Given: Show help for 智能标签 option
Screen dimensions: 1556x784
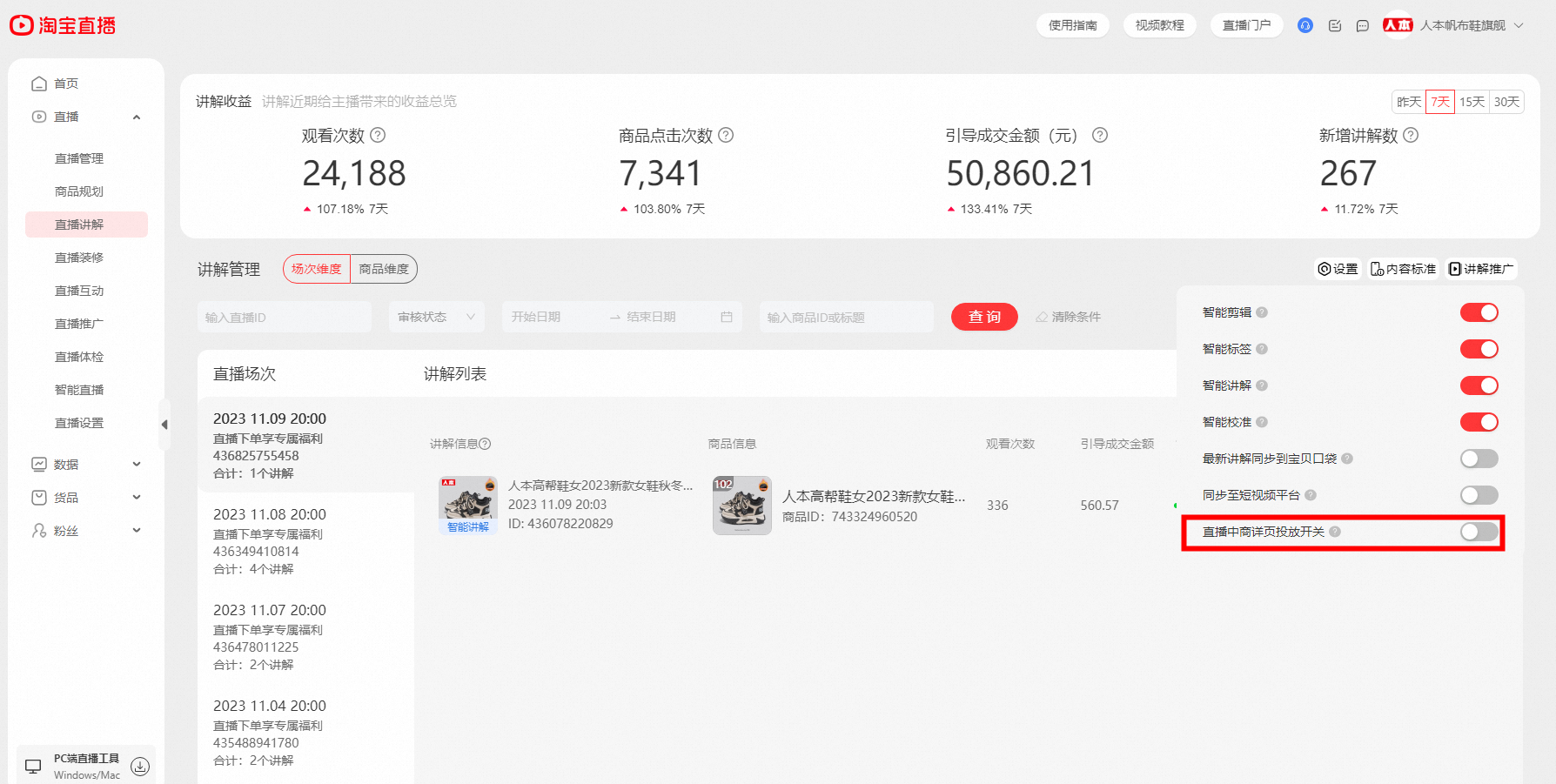Looking at the screenshot, I should (x=1262, y=349).
